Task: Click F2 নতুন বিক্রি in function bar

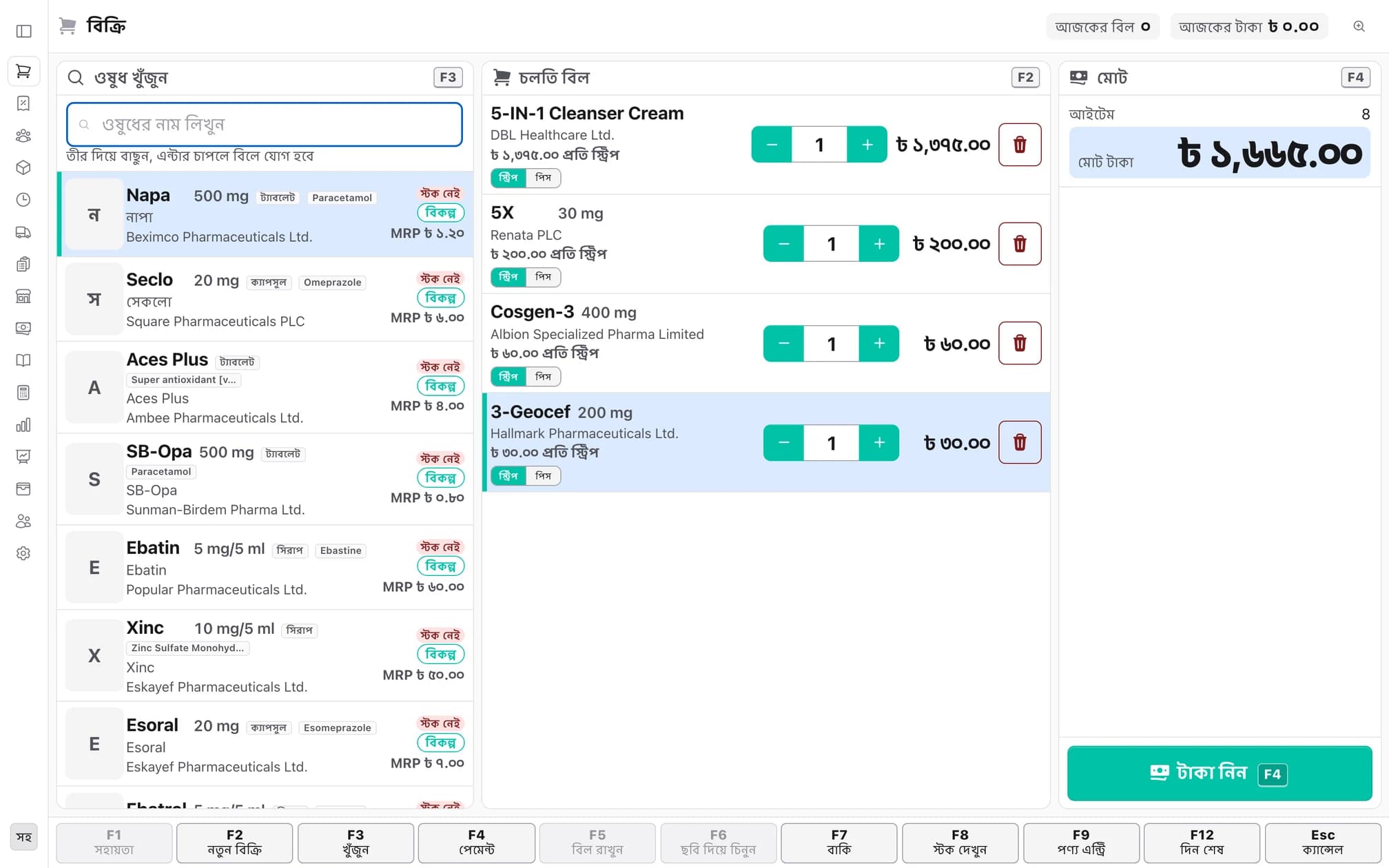Action: click(235, 843)
